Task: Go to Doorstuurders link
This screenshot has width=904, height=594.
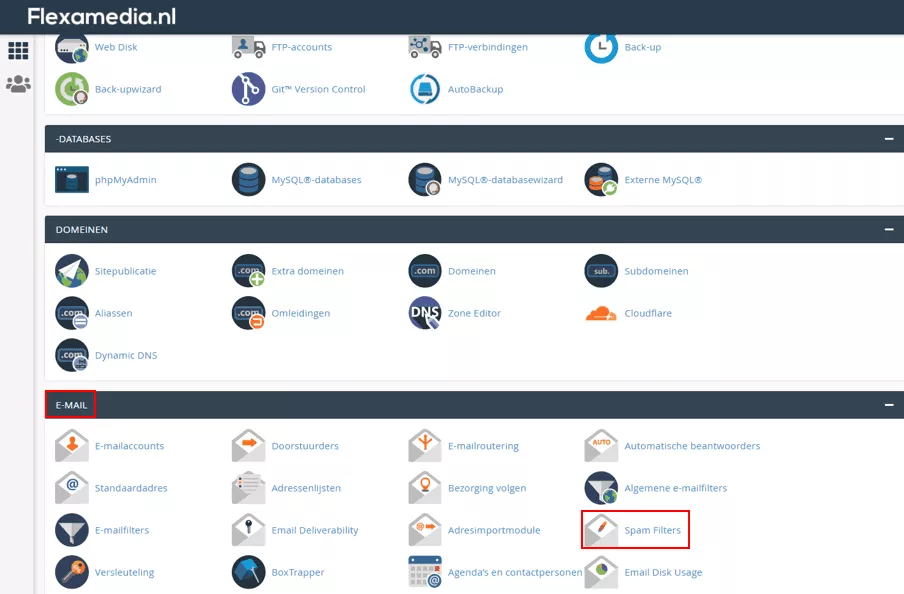Action: click(x=305, y=446)
